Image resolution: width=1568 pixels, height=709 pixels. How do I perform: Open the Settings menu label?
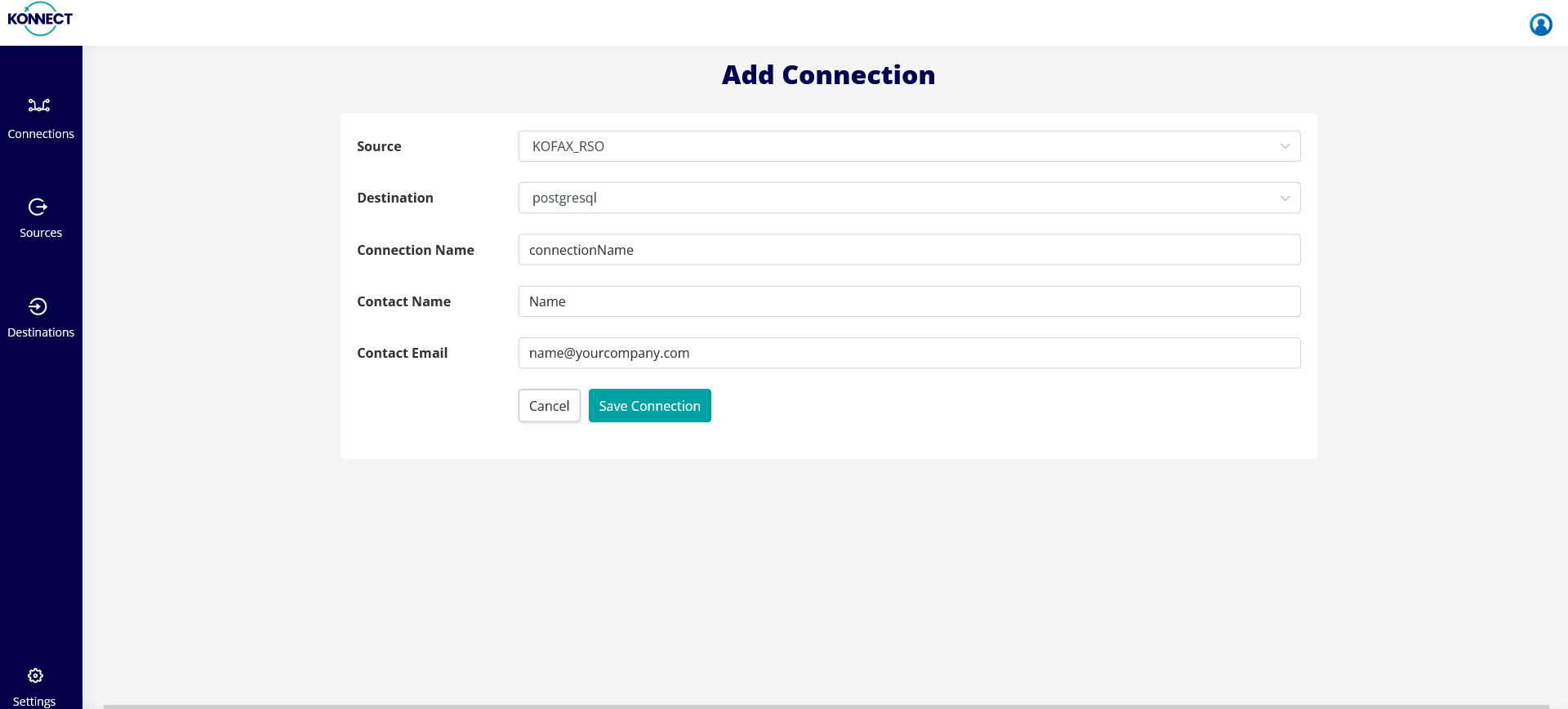click(34, 701)
